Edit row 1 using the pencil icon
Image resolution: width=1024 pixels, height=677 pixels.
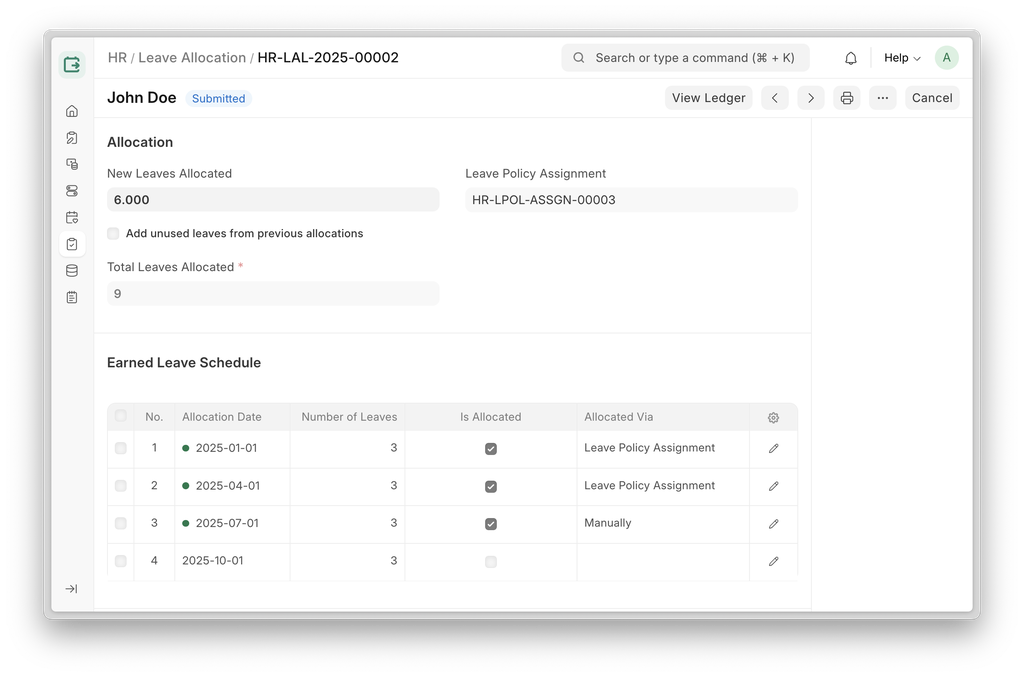(x=773, y=449)
